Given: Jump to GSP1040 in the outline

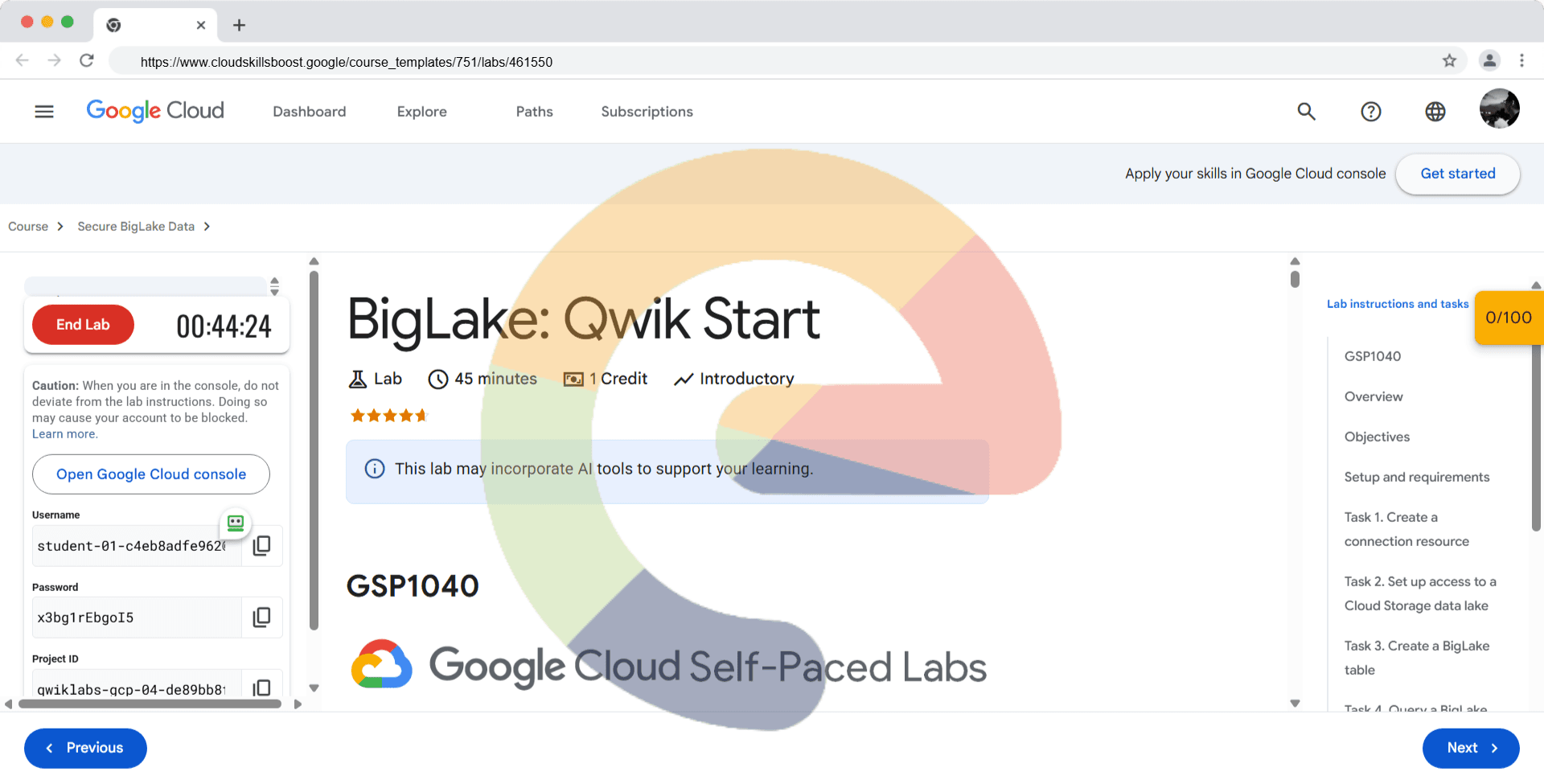Looking at the screenshot, I should tap(1373, 356).
